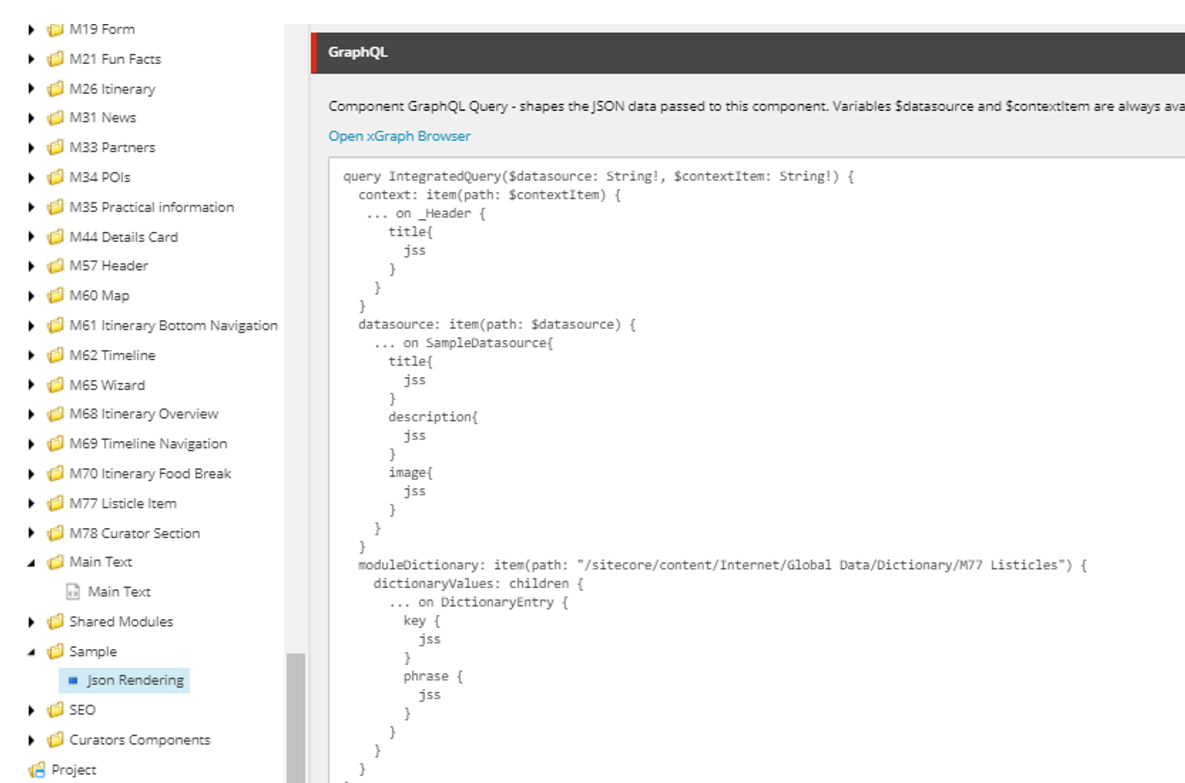
Task: Select the M44 Details Card item
Action: pos(123,237)
